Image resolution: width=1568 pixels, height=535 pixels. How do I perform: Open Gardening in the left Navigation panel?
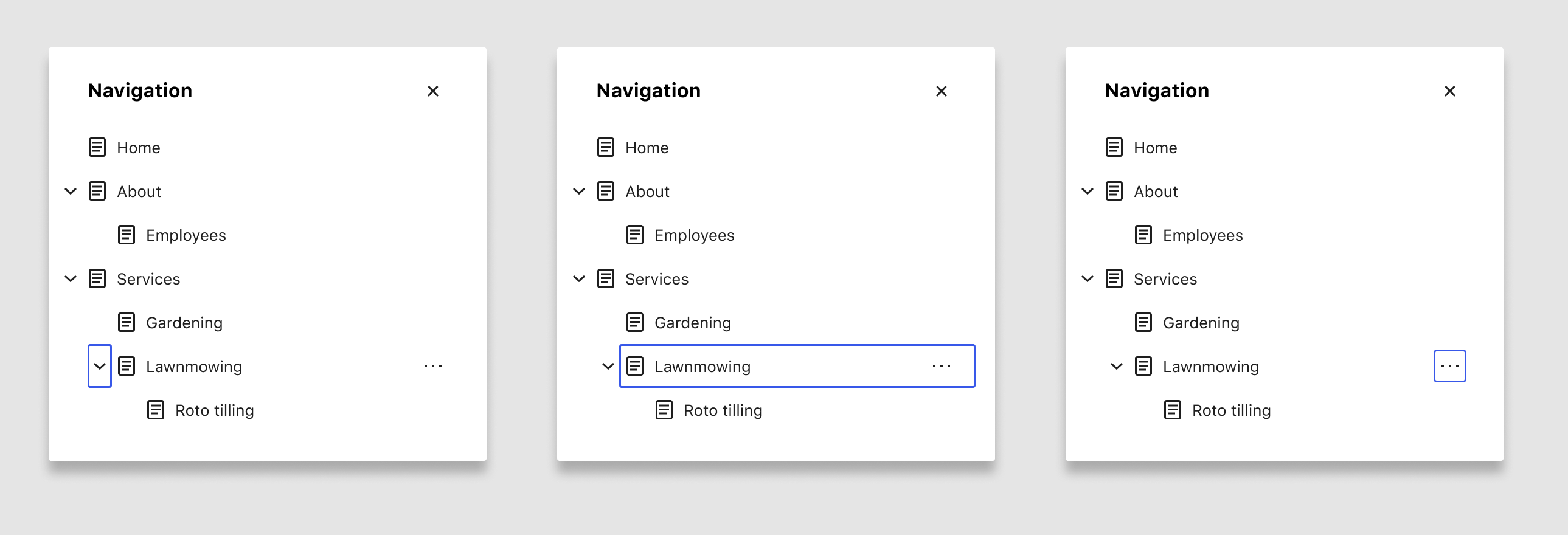click(184, 323)
